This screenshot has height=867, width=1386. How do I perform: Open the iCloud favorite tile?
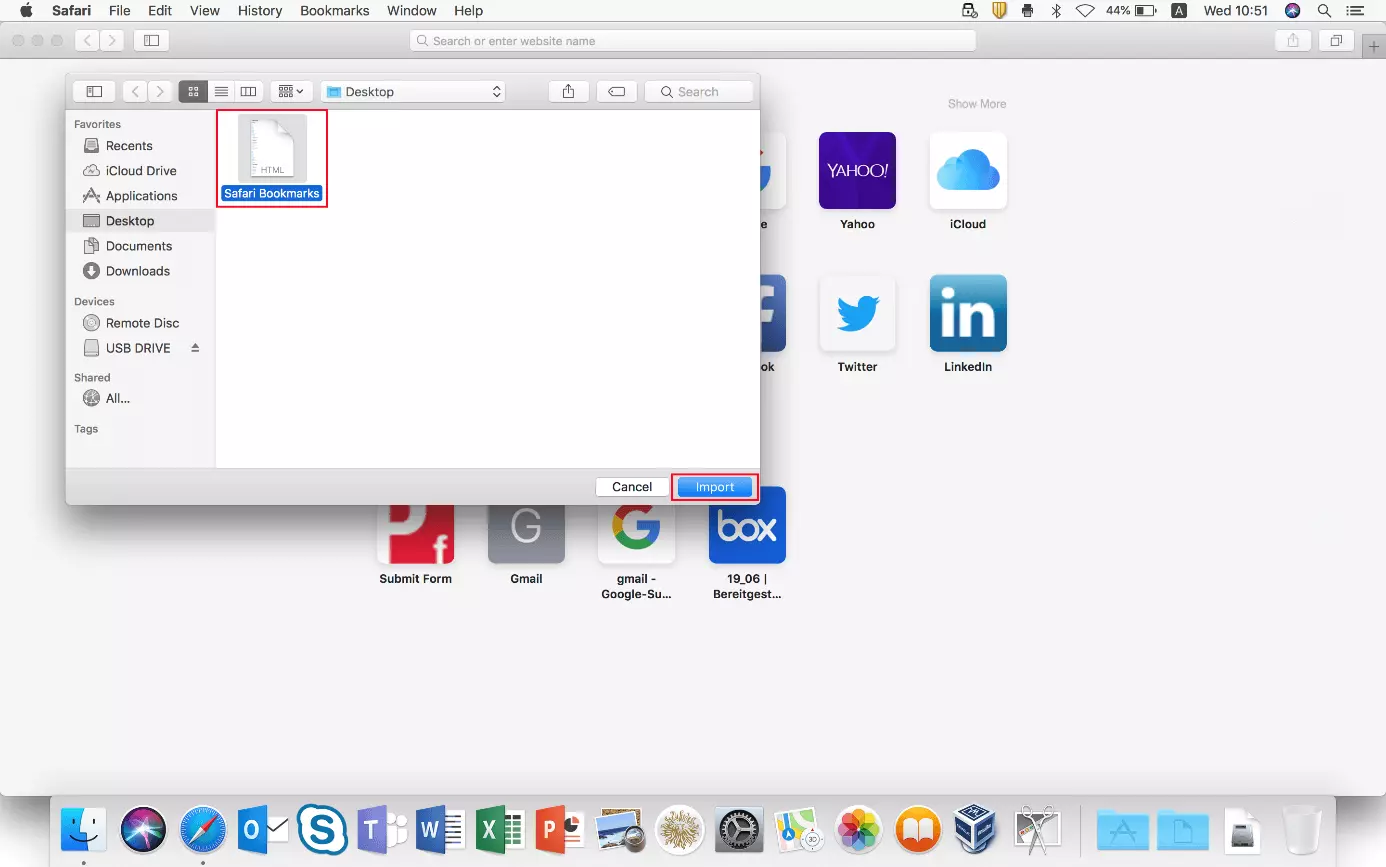click(x=968, y=171)
